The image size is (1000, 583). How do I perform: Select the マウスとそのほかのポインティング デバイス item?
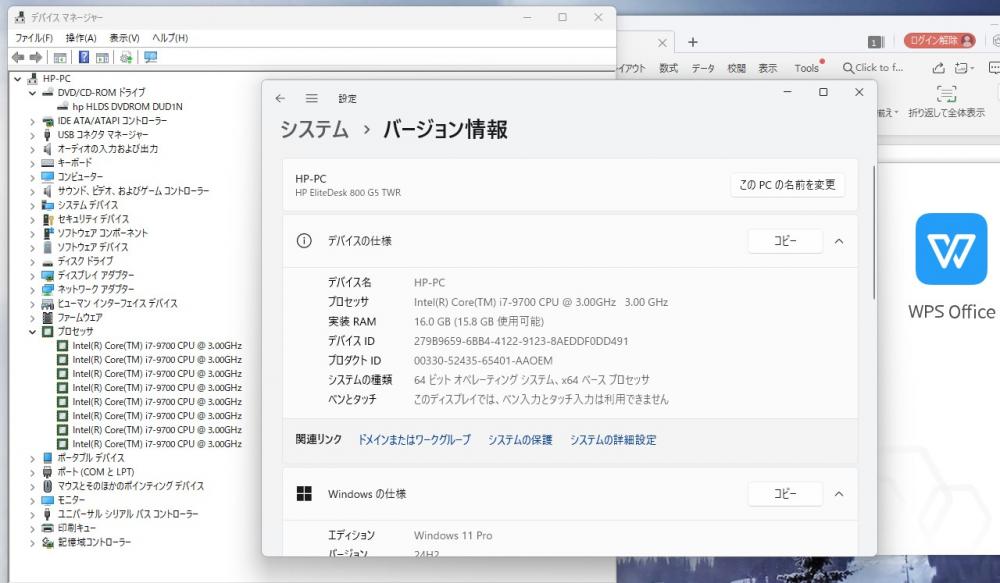(x=131, y=486)
